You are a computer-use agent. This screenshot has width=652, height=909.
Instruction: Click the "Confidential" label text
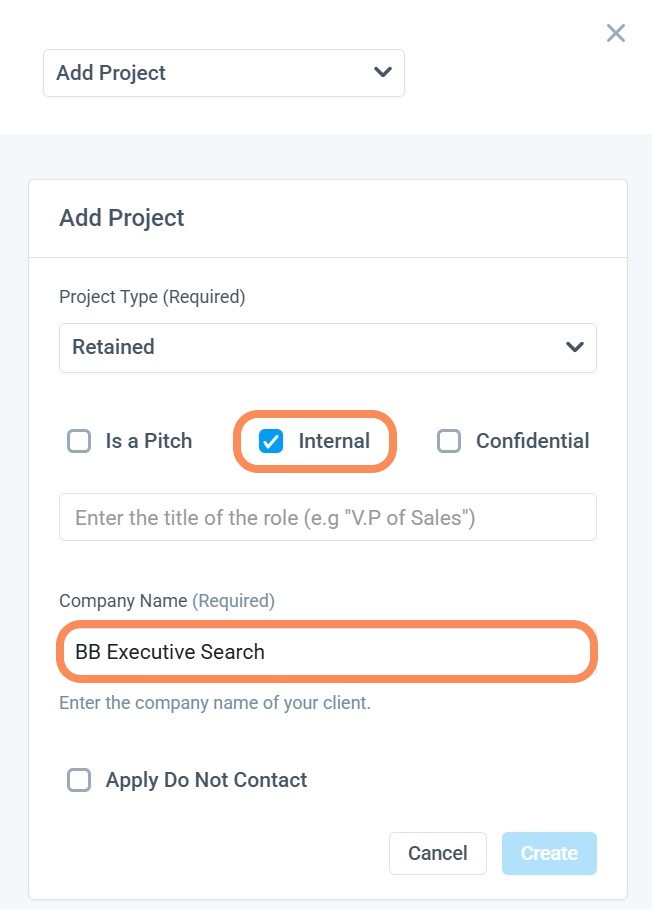tap(532, 441)
